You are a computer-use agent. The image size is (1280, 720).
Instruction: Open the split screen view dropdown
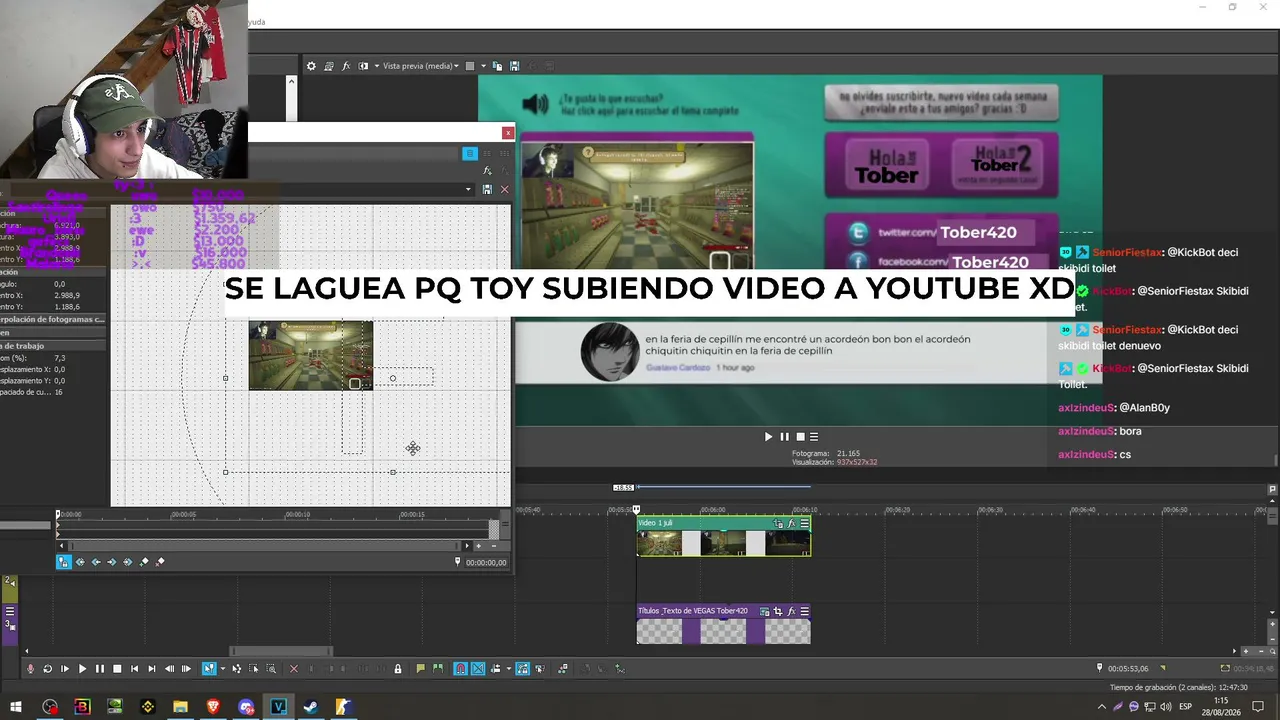click(x=376, y=66)
